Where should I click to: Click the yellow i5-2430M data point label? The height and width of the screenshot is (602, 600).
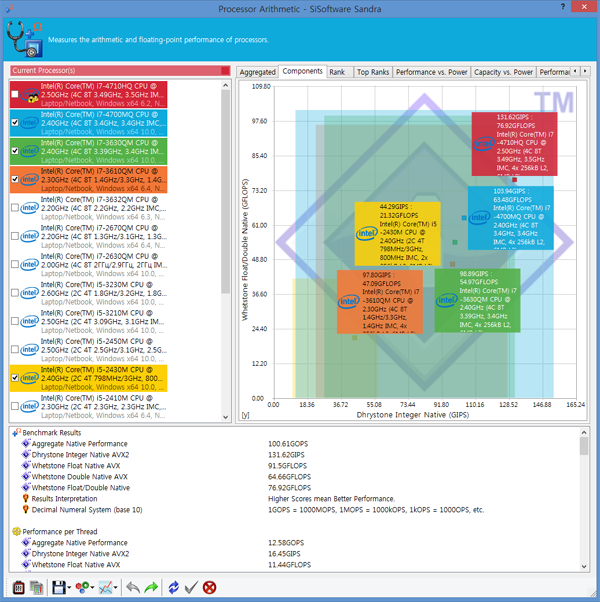397,233
